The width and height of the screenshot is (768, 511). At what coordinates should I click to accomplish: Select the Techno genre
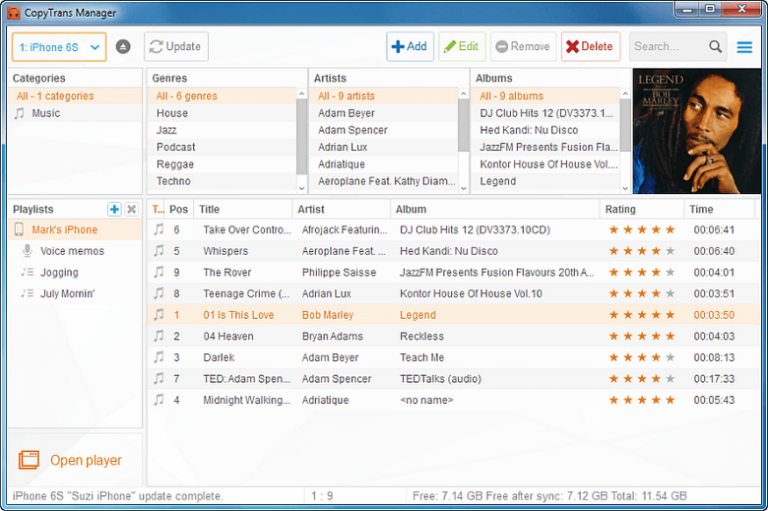pyautogui.click(x=222, y=181)
